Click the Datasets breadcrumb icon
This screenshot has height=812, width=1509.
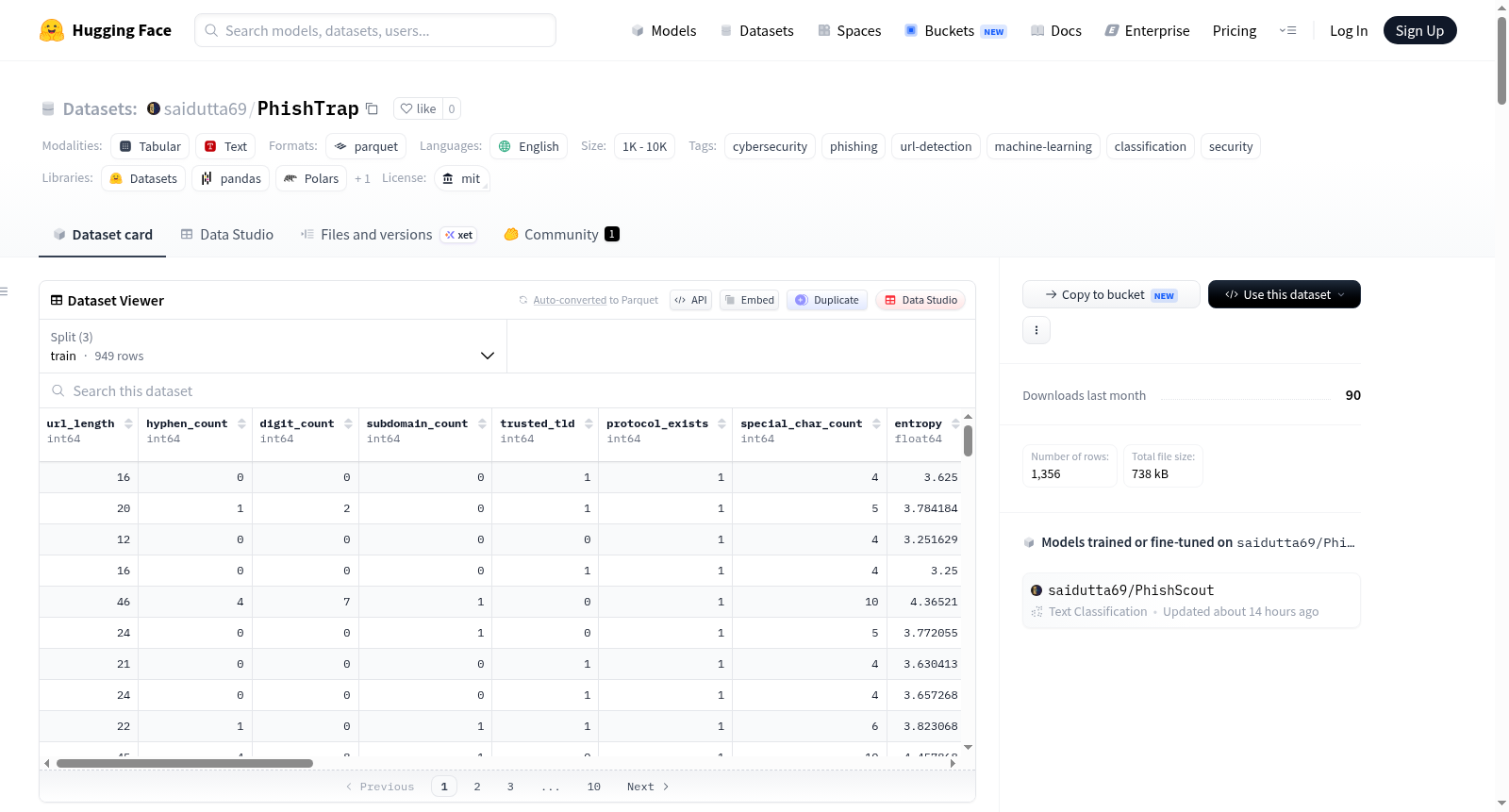coord(48,109)
